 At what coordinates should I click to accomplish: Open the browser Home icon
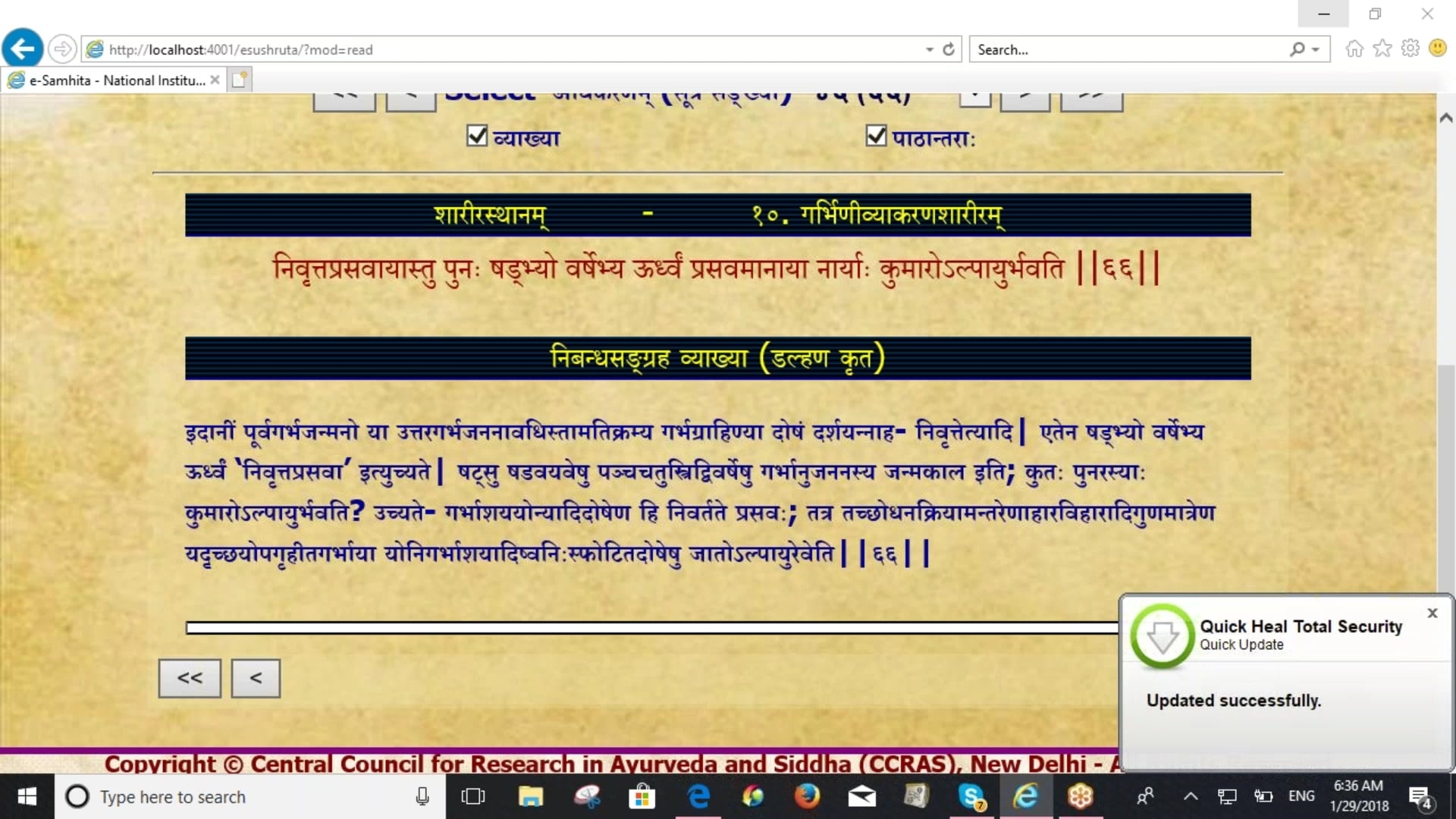tap(1354, 49)
